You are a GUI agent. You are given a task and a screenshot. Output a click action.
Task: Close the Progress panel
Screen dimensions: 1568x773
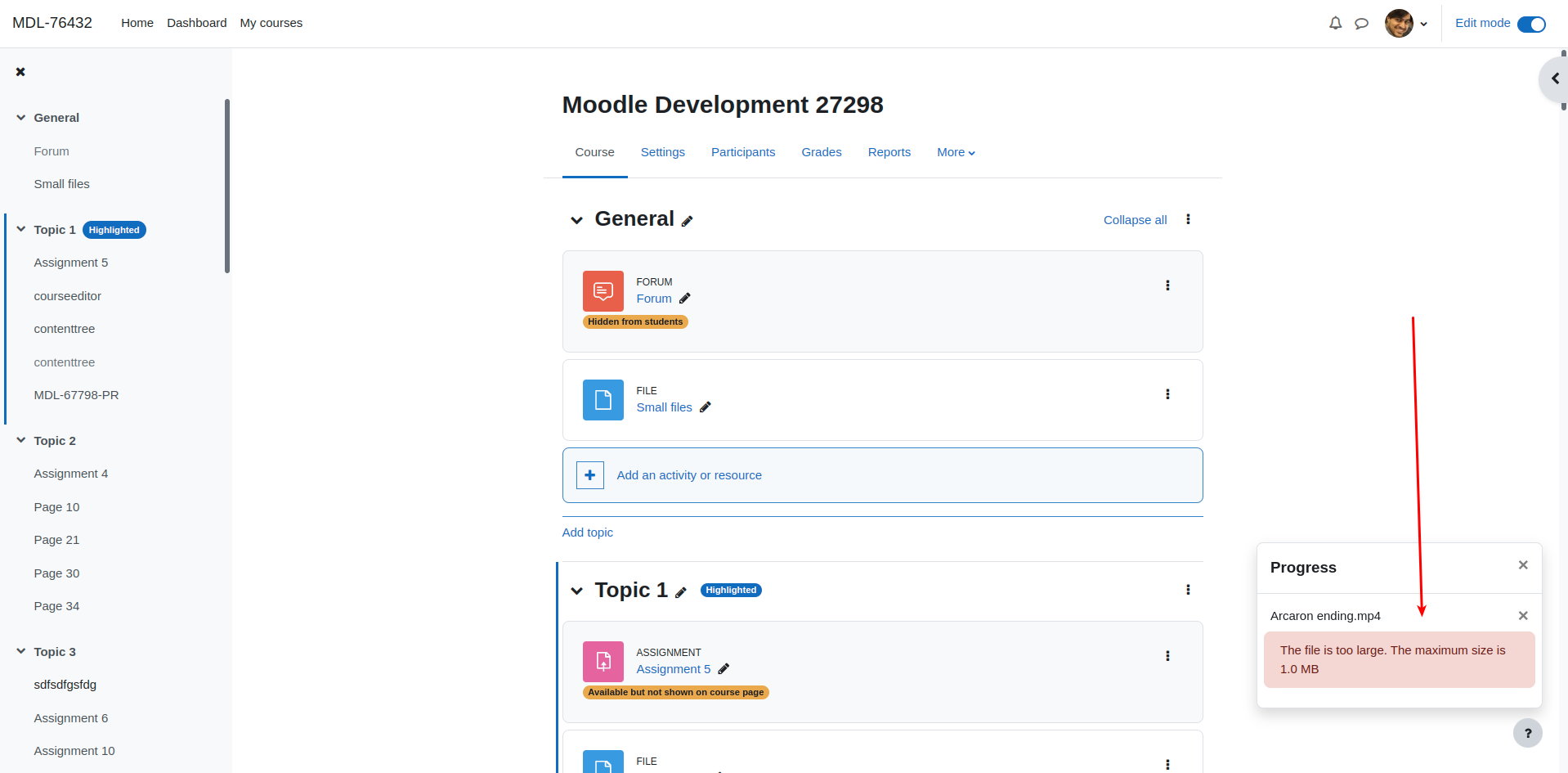click(1523, 565)
